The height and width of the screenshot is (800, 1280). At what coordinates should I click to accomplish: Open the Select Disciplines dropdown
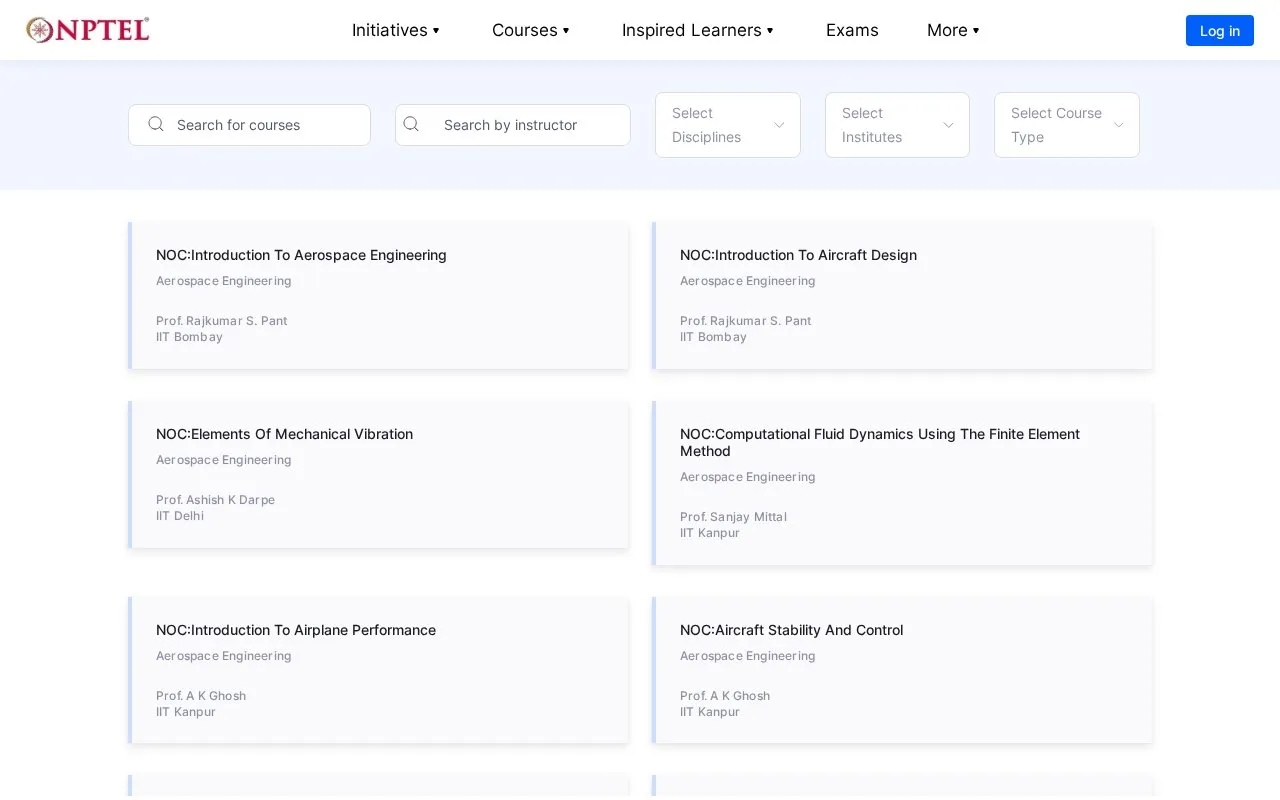pos(728,125)
